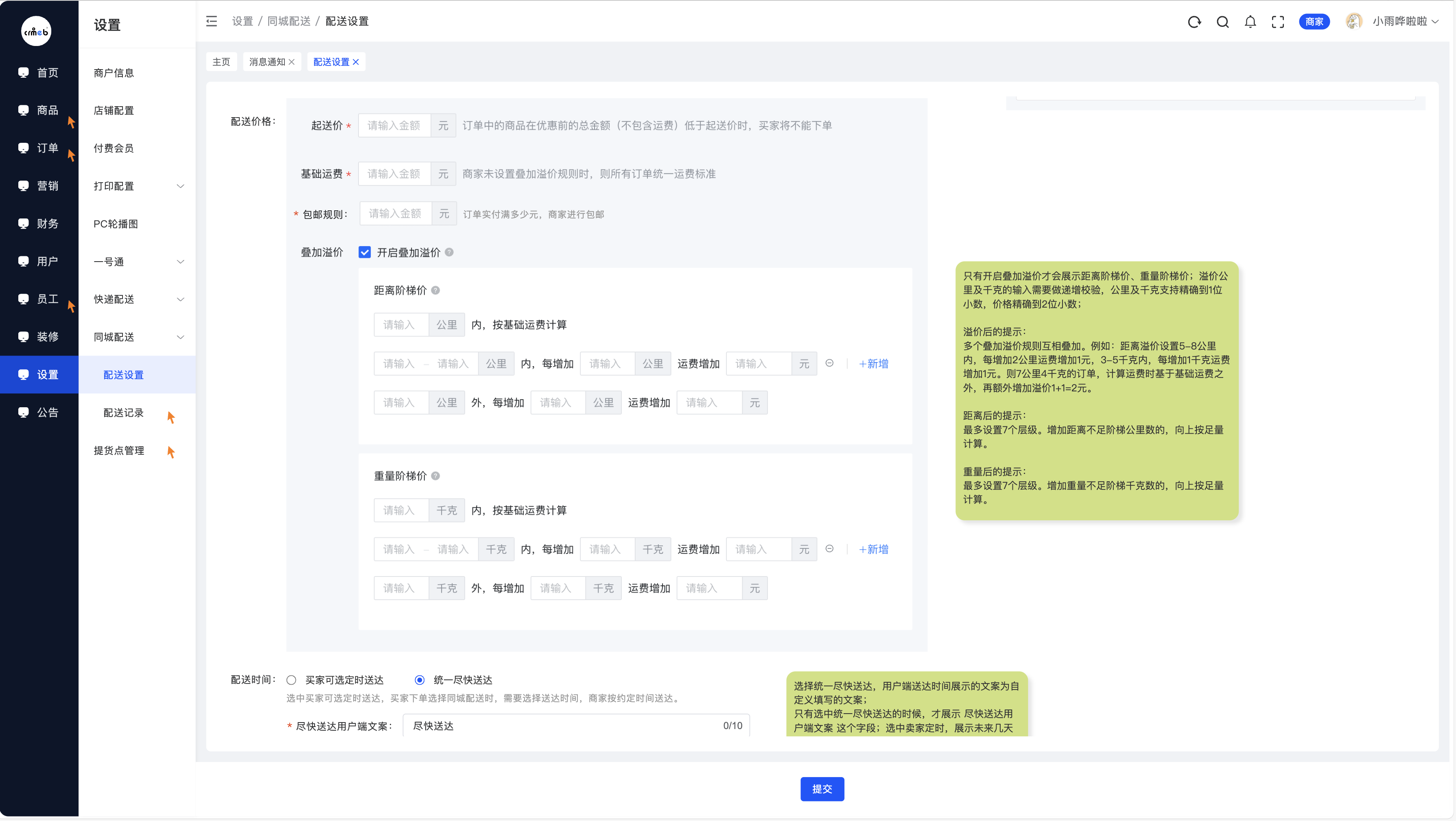Toggle fullscreen mode icon
This screenshot has width=1456, height=821.
1278,22
